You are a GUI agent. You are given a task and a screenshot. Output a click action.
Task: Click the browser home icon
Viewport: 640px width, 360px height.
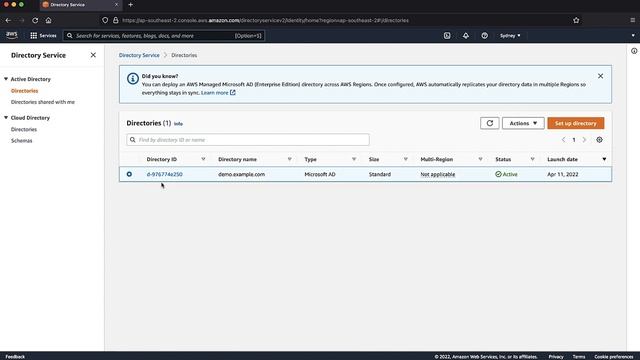[x=49, y=20]
